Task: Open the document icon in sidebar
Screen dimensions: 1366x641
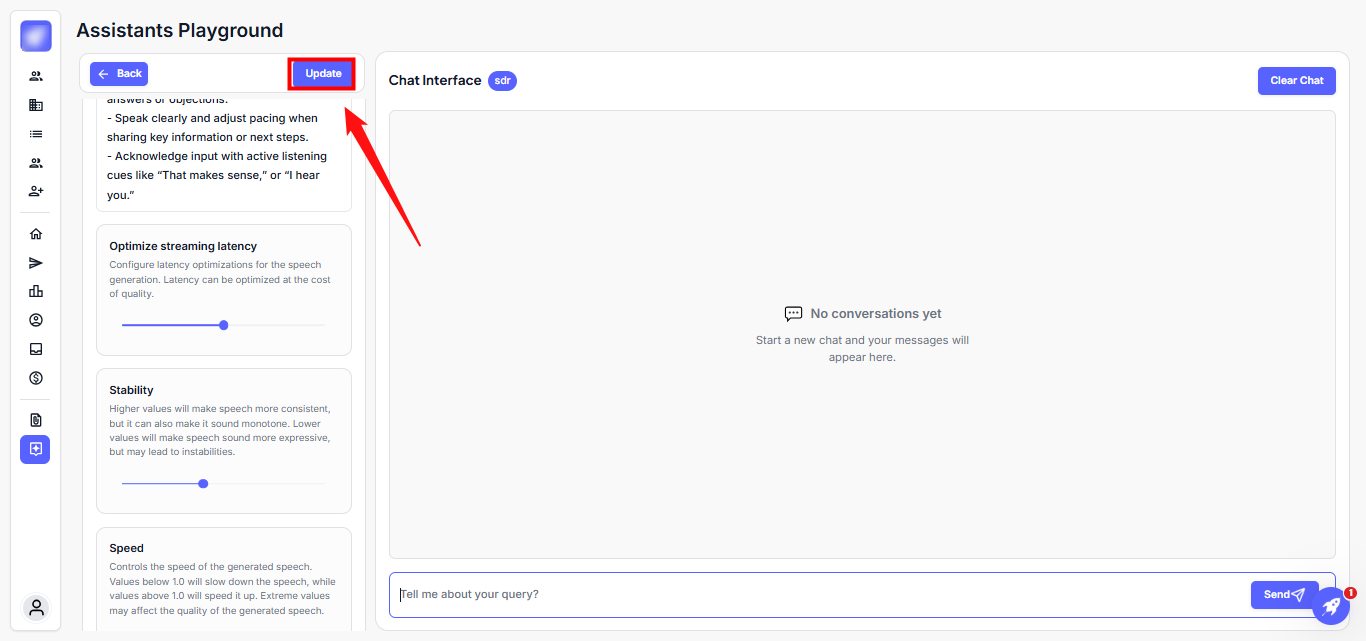Action: (x=36, y=420)
